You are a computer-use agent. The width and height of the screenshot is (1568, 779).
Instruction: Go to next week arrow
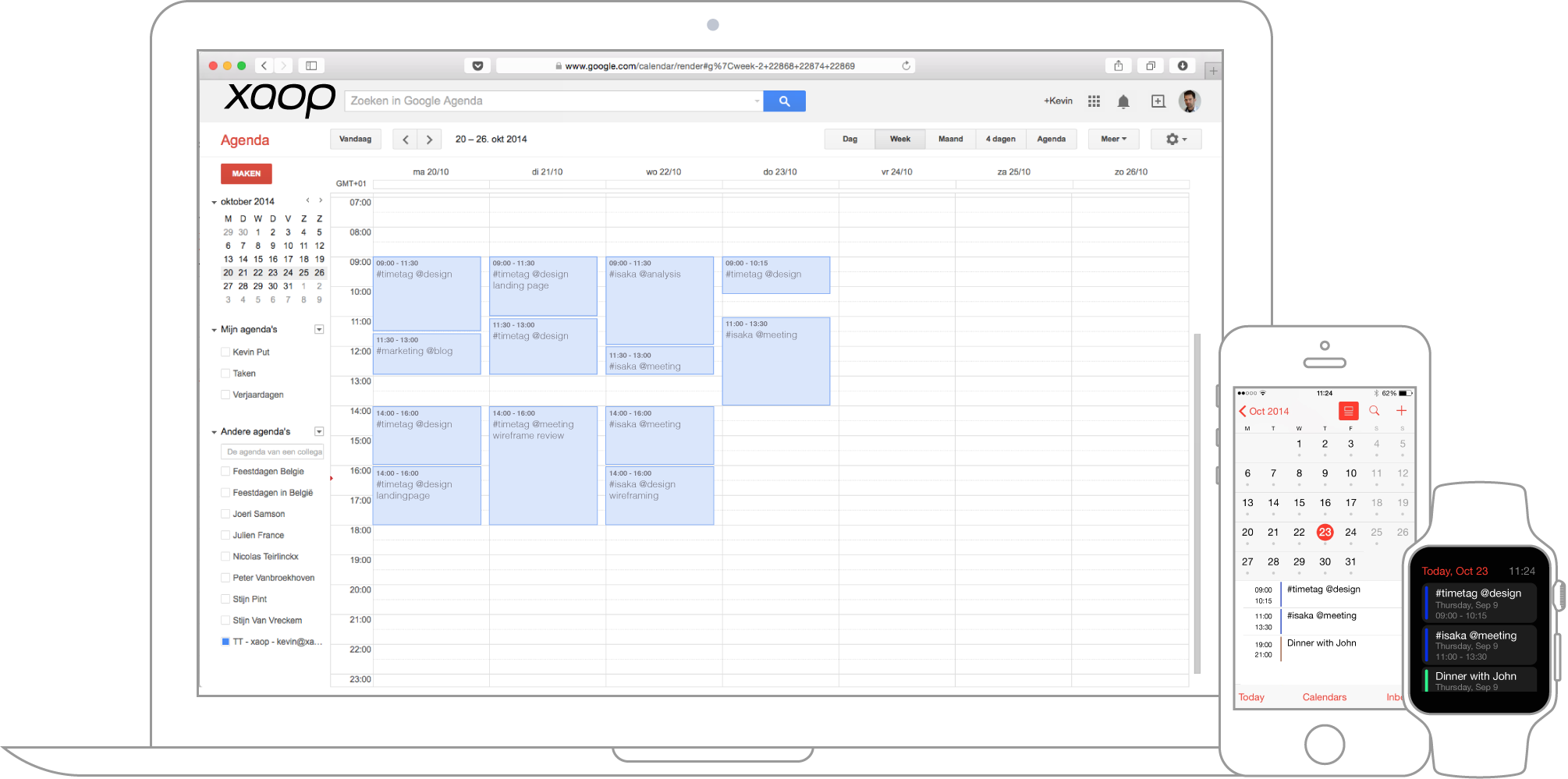pyautogui.click(x=429, y=140)
